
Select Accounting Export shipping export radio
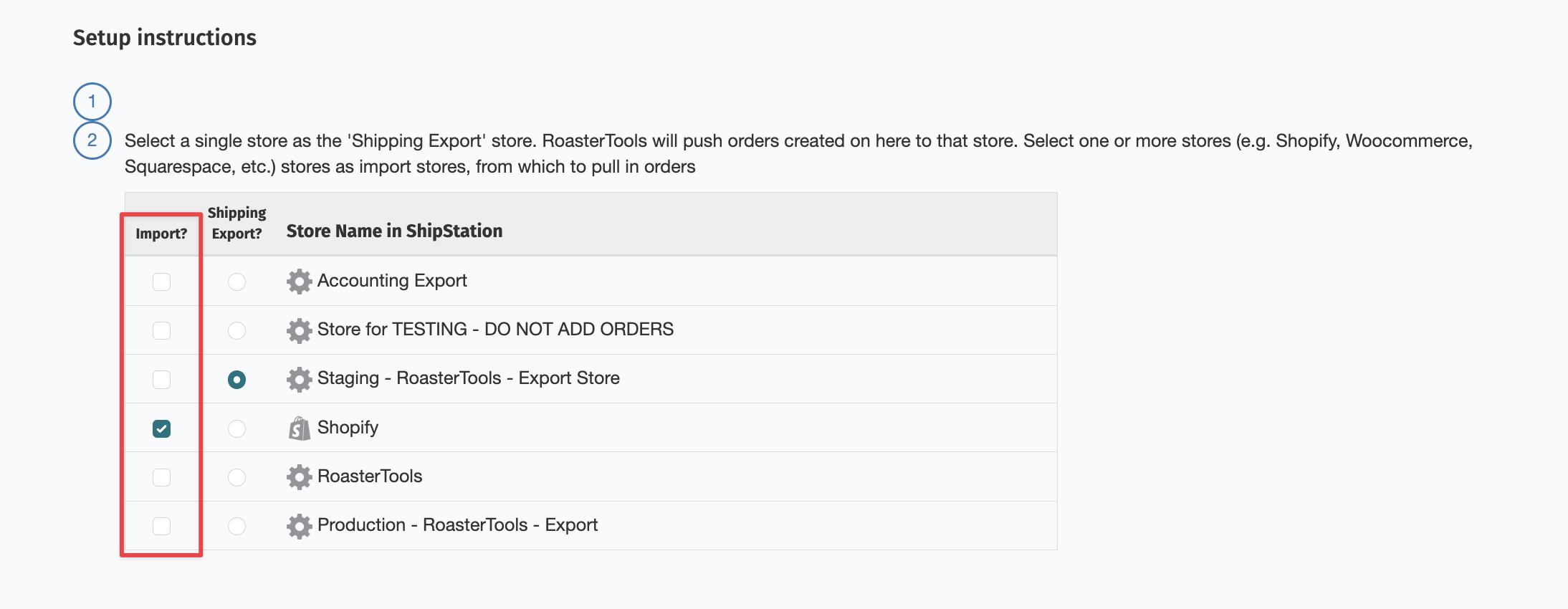tap(236, 282)
